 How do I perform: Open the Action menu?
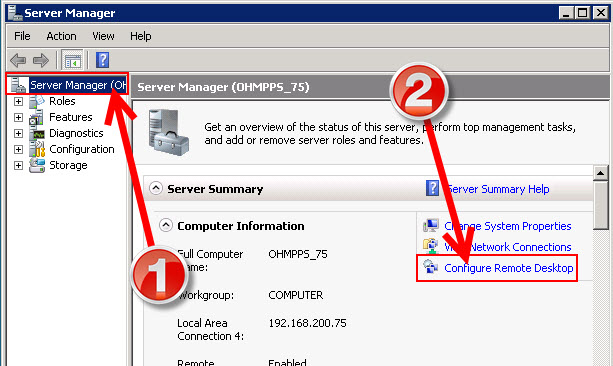pyautogui.click(x=61, y=36)
